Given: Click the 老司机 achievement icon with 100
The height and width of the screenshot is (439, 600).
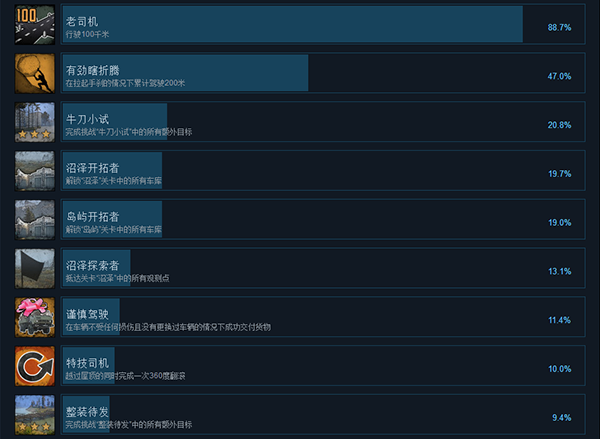Looking at the screenshot, I should coord(34,25).
